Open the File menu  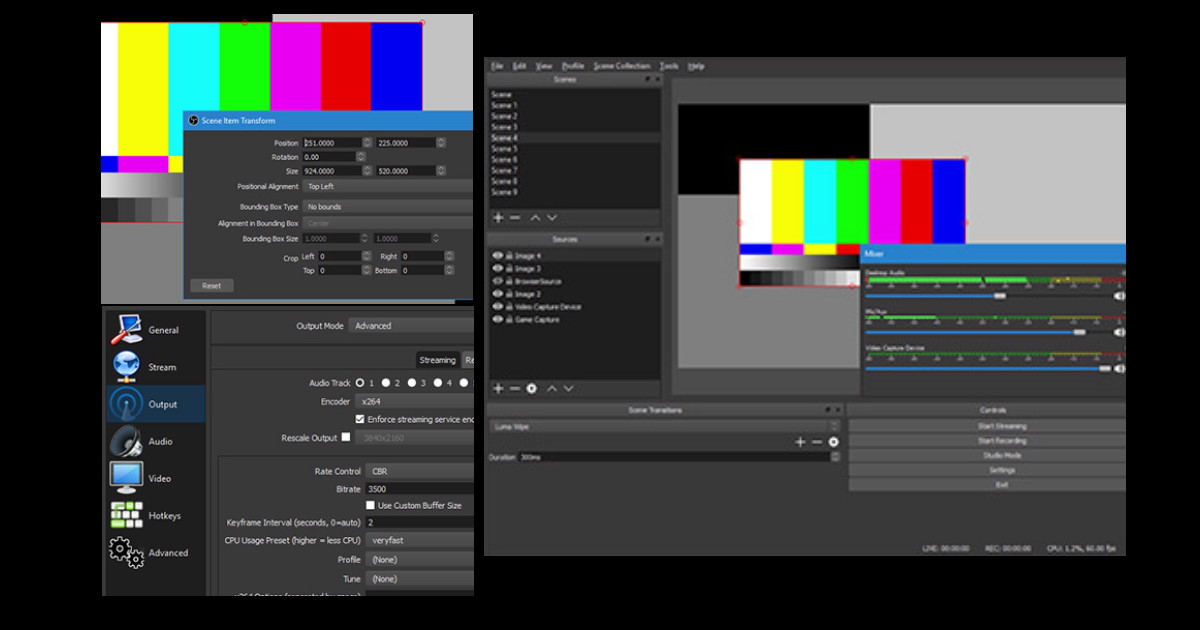[497, 66]
